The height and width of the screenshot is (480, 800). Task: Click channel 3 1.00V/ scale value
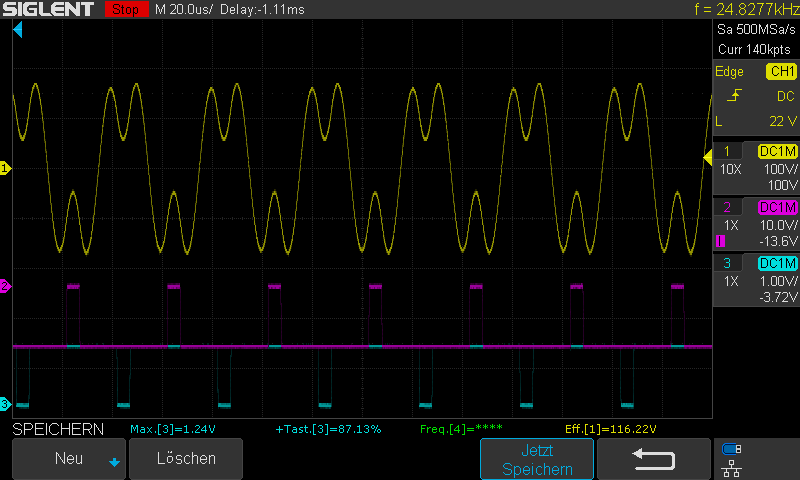click(x=779, y=282)
